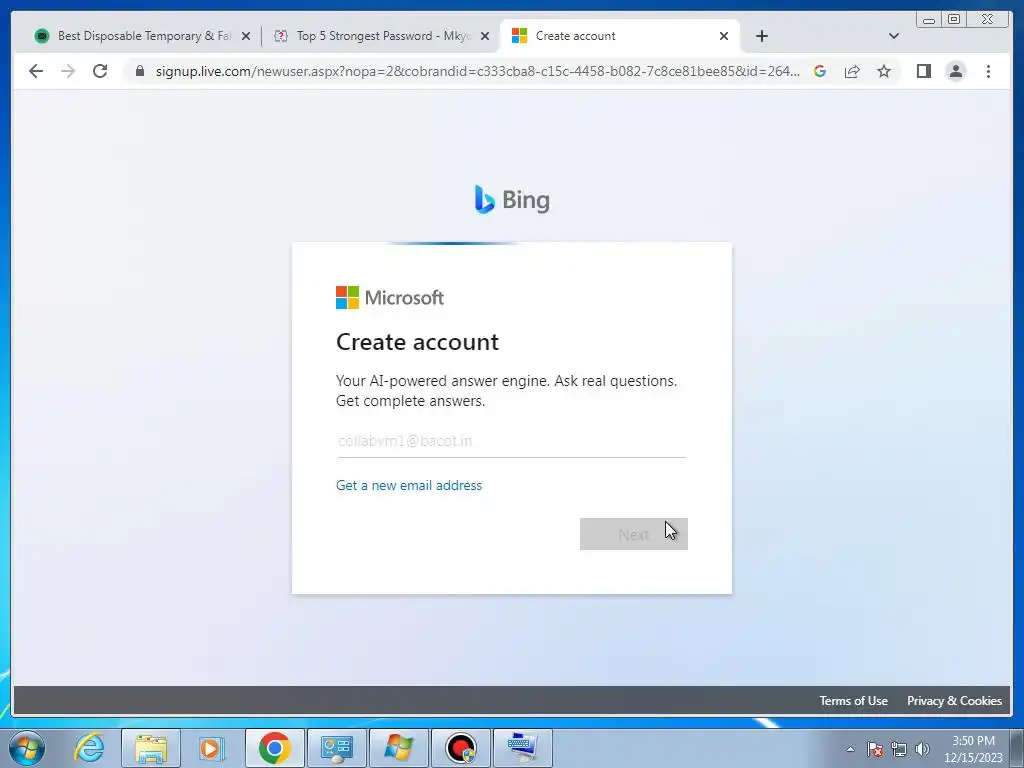Open the volume speaker tray icon
The height and width of the screenshot is (768, 1024).
(x=922, y=749)
